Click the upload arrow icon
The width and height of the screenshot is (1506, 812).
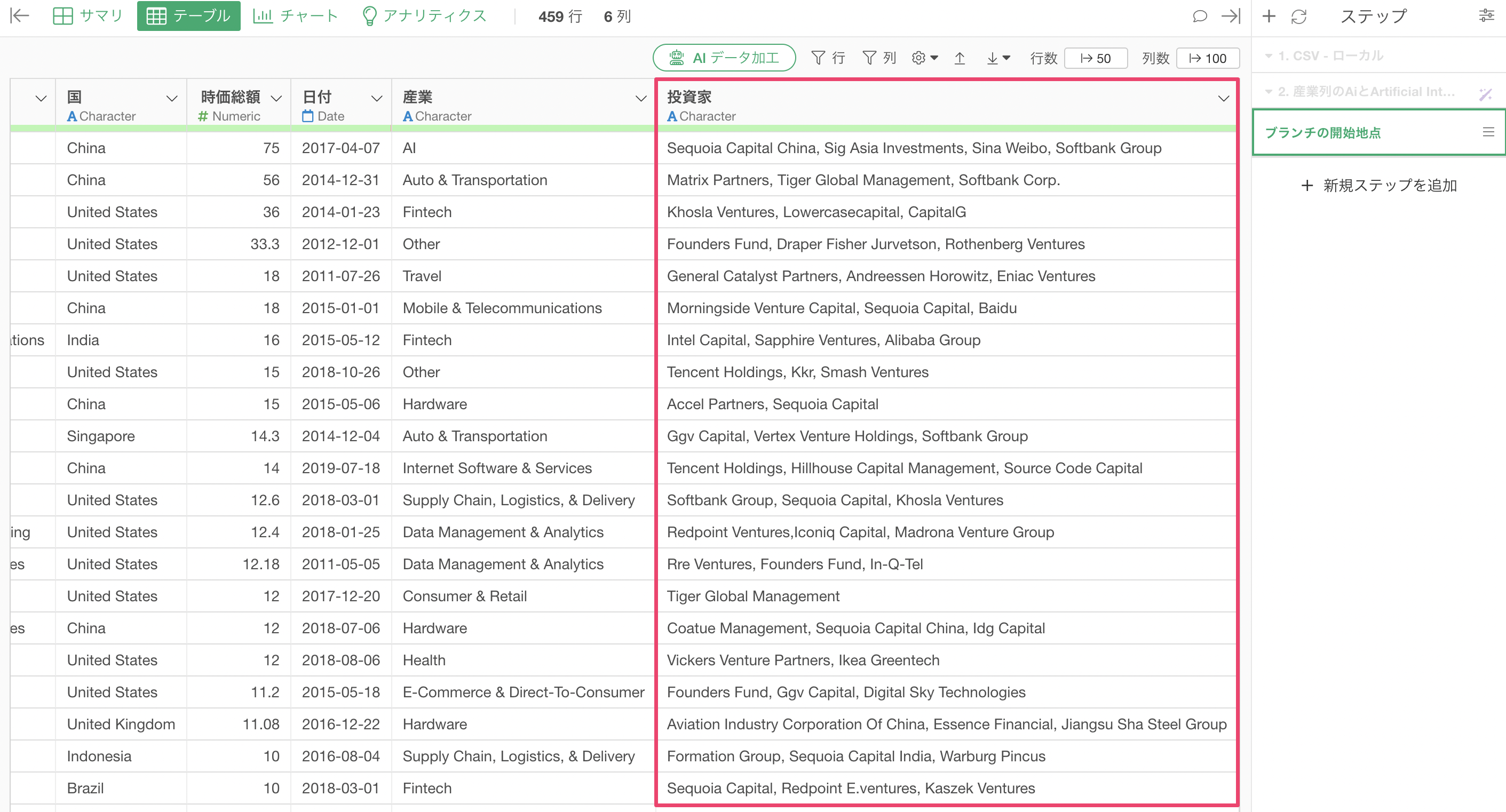pyautogui.click(x=960, y=58)
